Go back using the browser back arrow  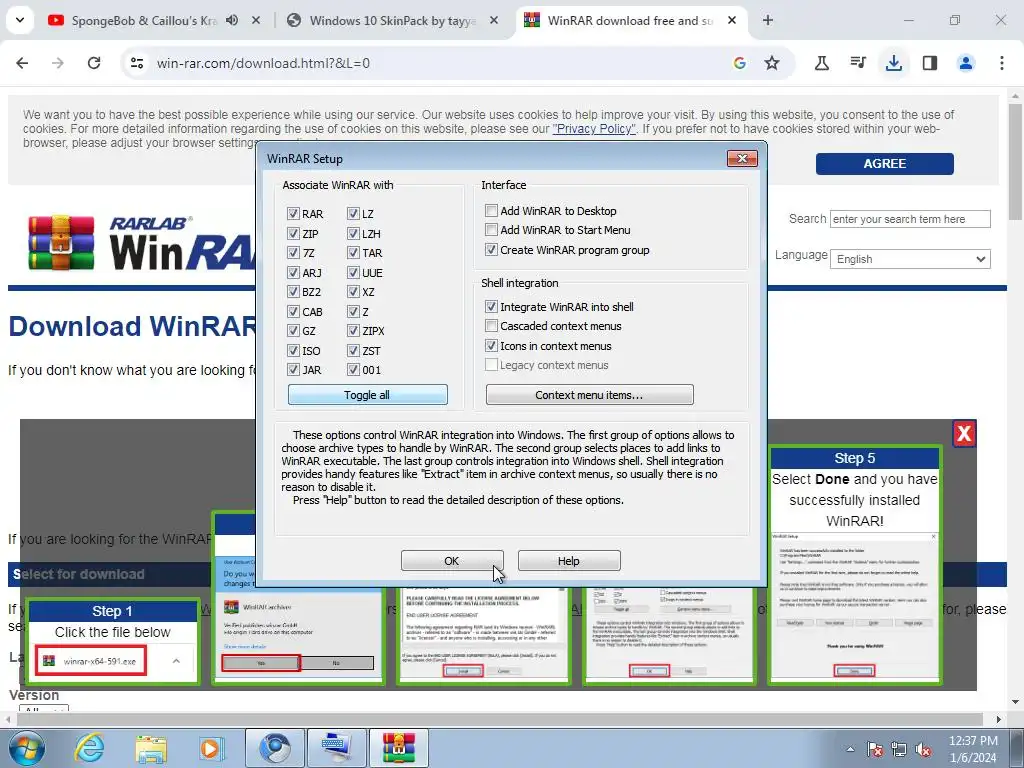[22, 63]
